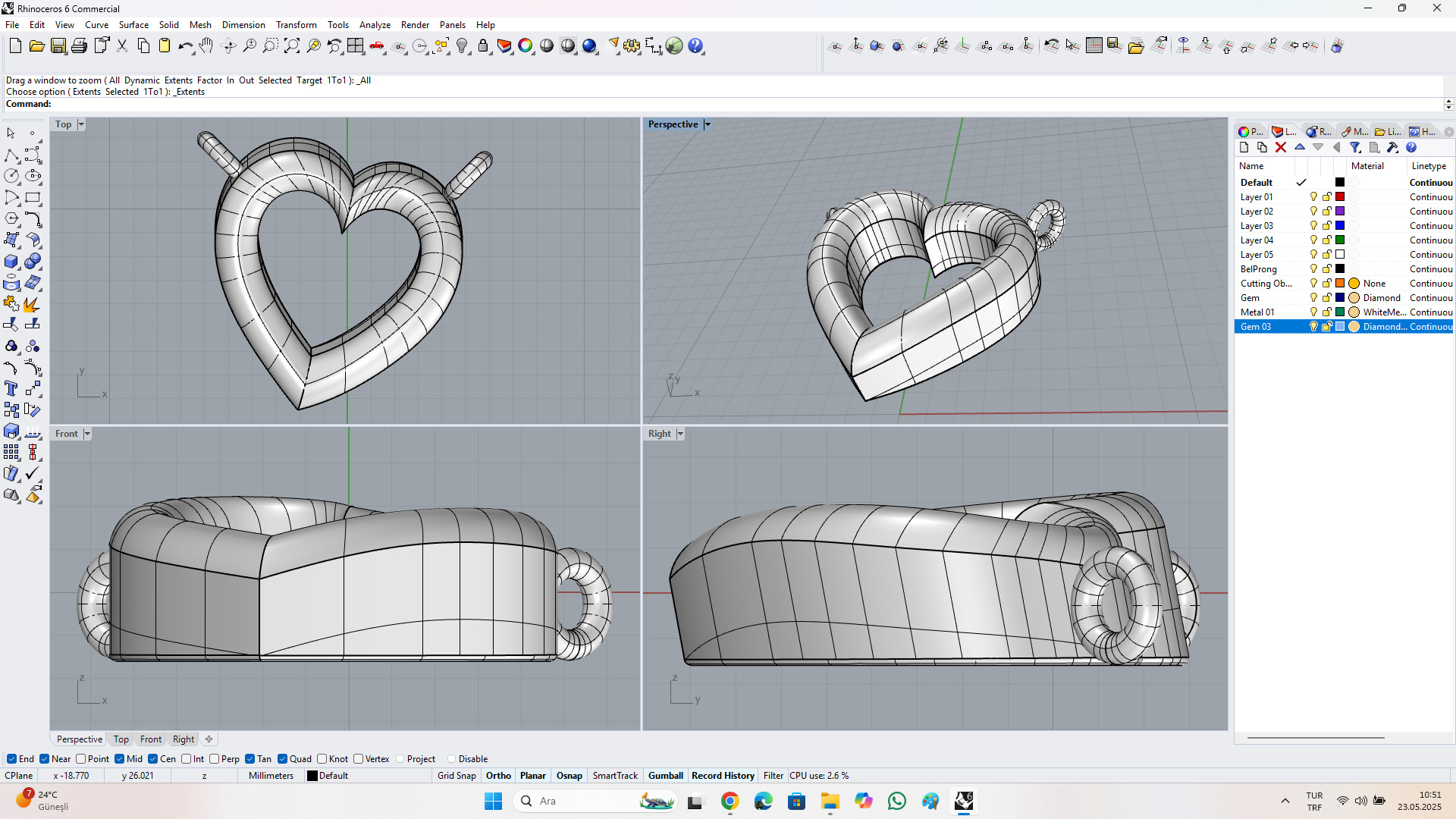
Task: Click the light bulb Hide icon
Action: 462,46
